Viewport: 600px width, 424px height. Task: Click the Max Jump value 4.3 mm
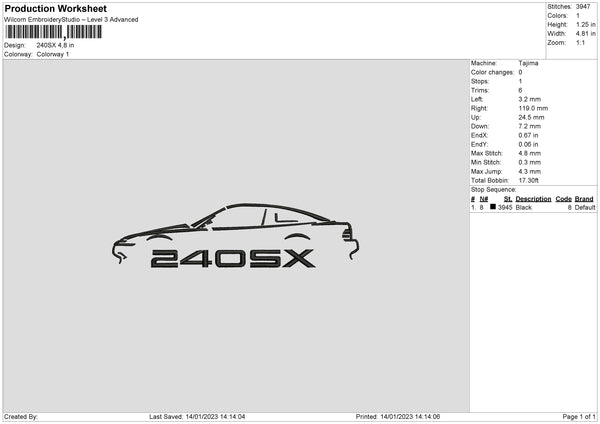pos(530,171)
